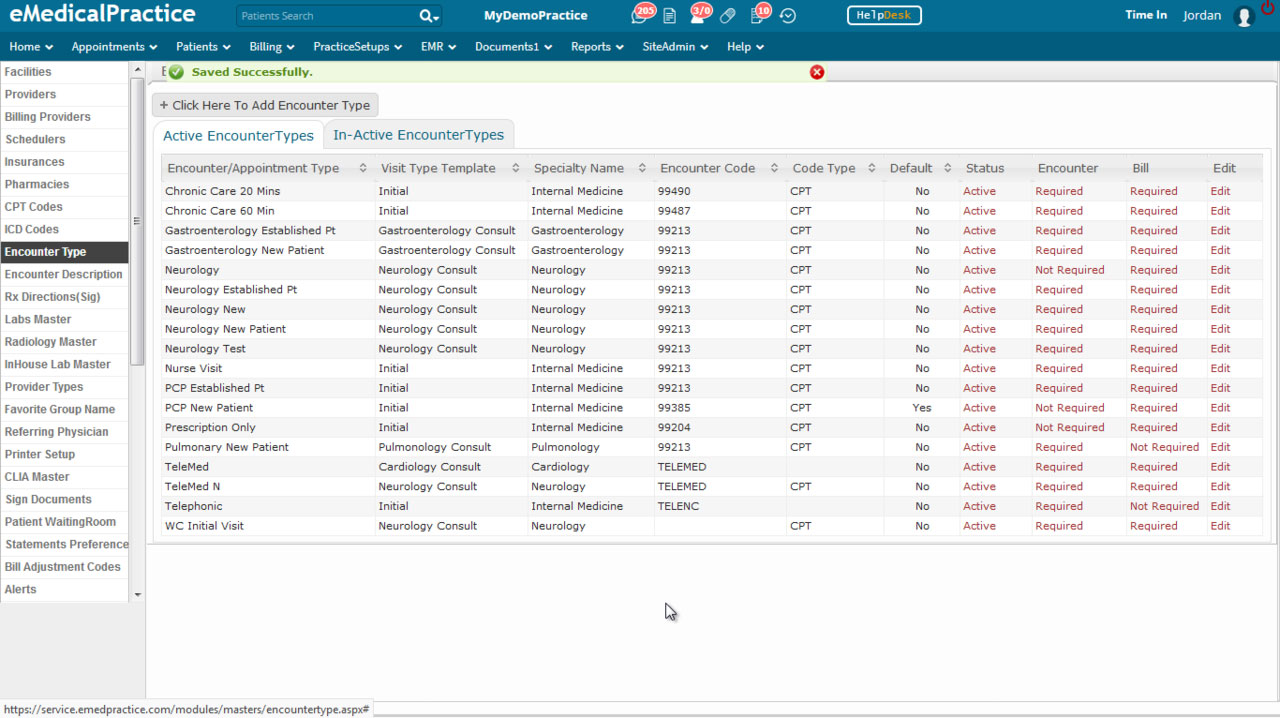Edit the Chronic Care 20 Mins row
The height and width of the screenshot is (718, 1280).
[1220, 191]
